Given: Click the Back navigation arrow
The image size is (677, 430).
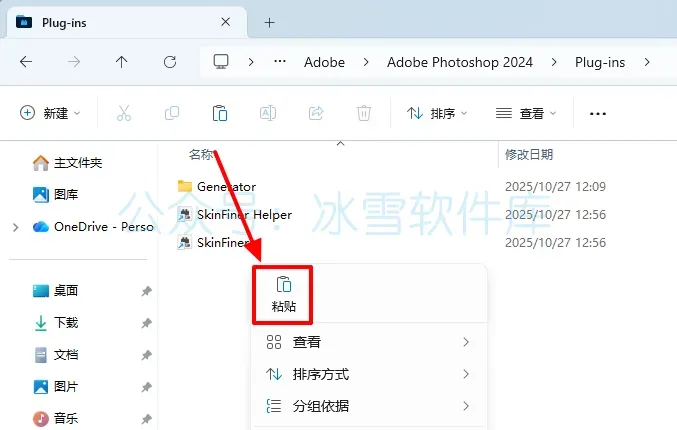Looking at the screenshot, I should pyautogui.click(x=26, y=62).
